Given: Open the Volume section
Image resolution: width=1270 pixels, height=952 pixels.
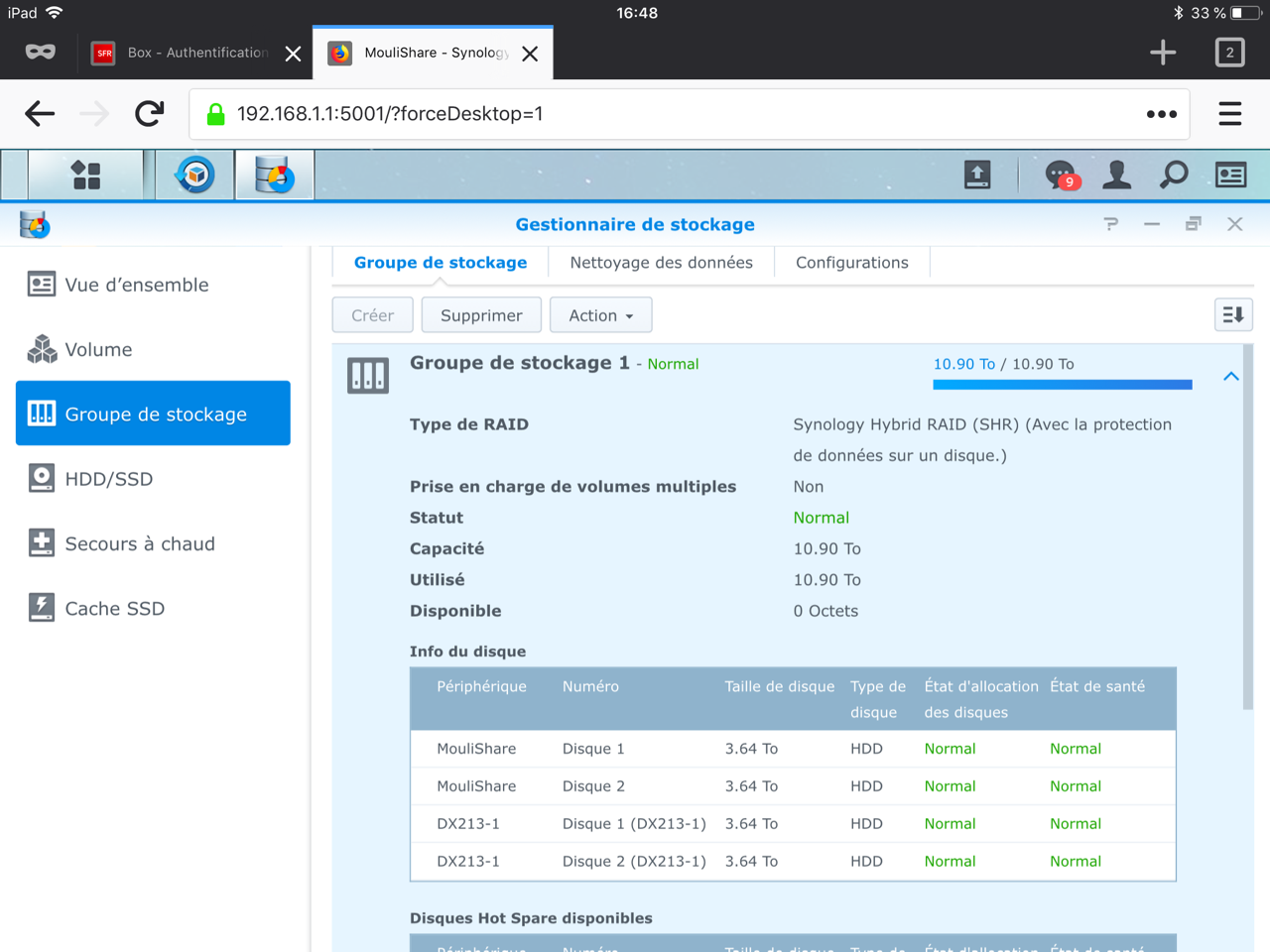Looking at the screenshot, I should point(153,349).
